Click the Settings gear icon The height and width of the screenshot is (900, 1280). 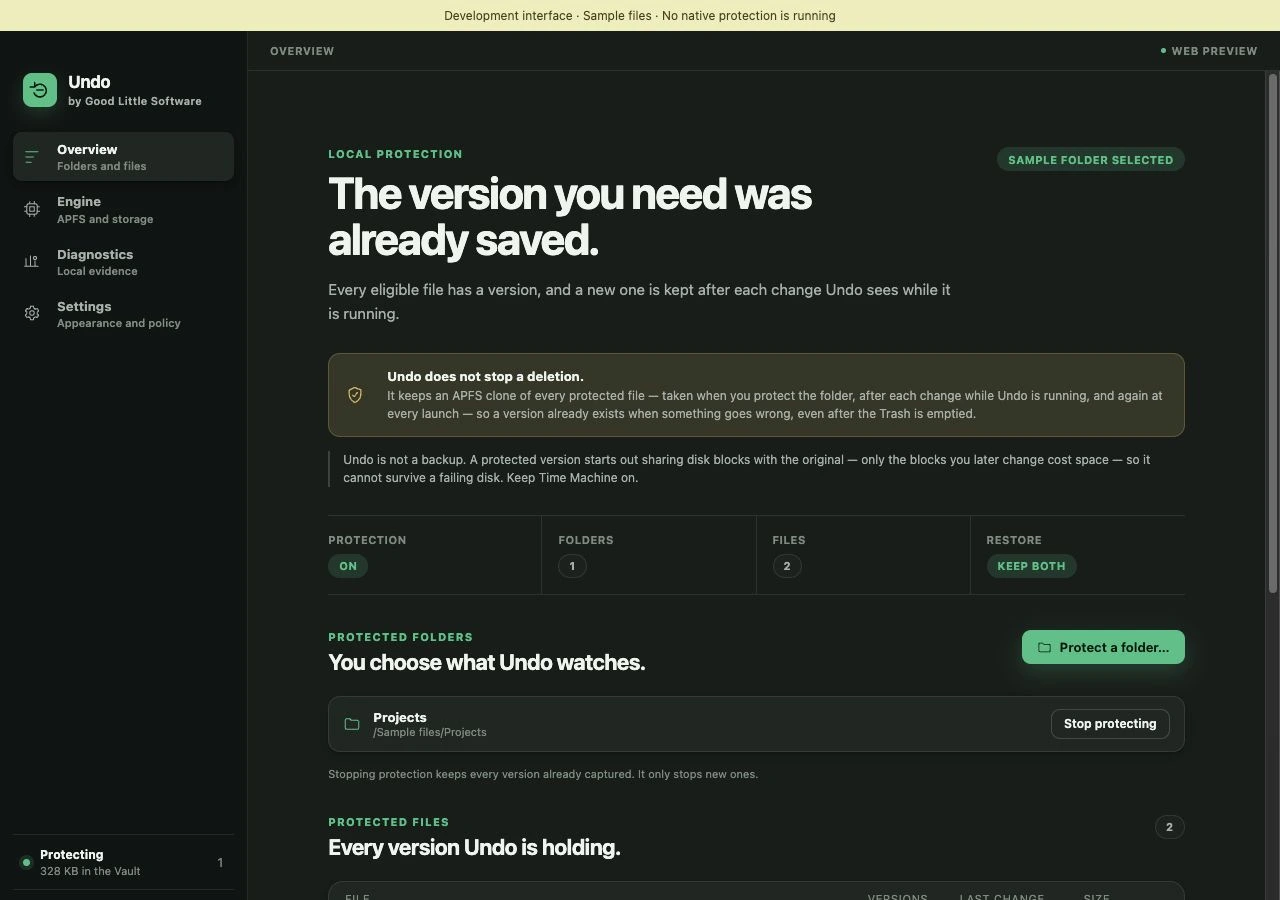(x=32, y=314)
